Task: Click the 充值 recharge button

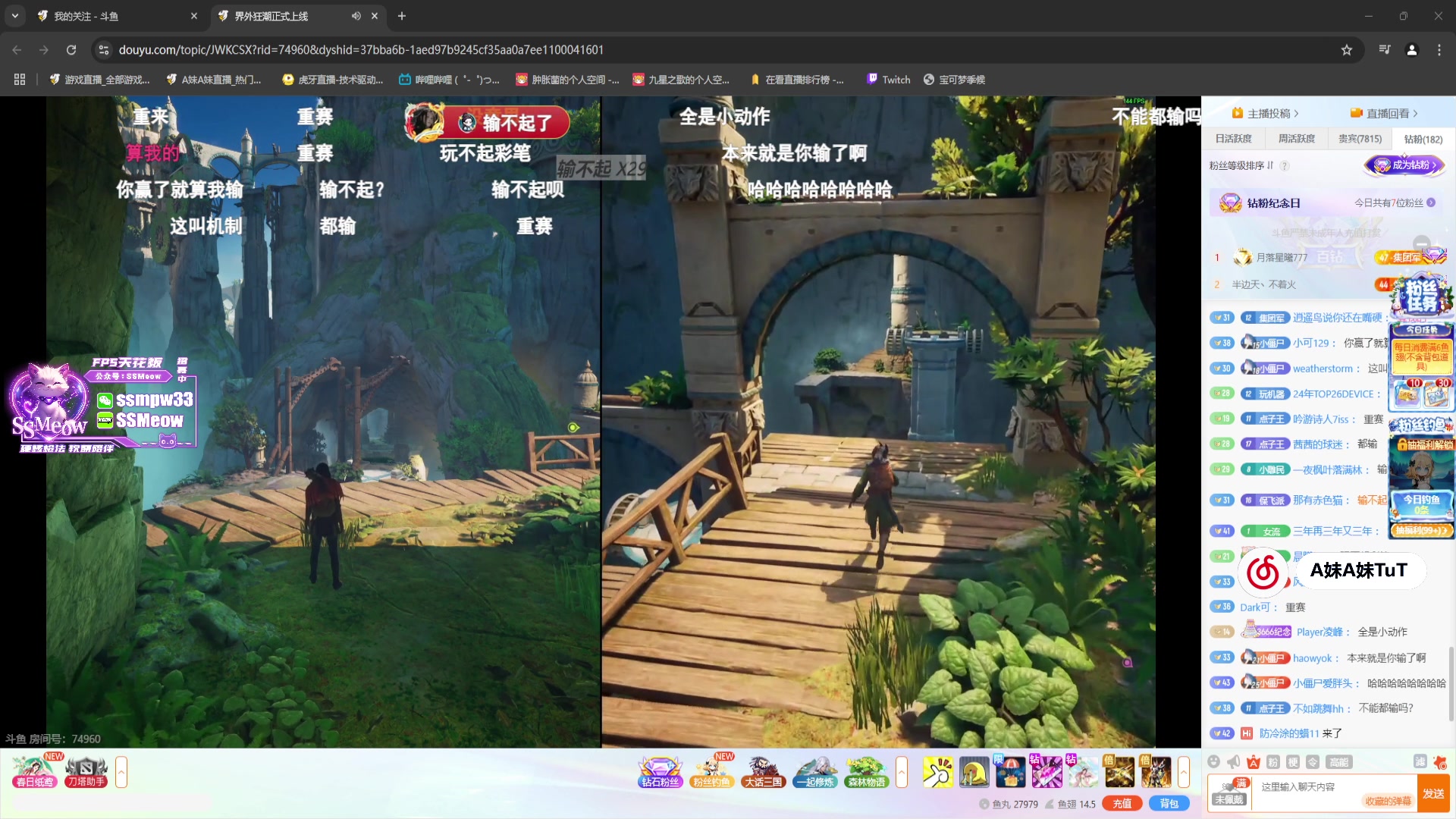Action: pos(1122,804)
